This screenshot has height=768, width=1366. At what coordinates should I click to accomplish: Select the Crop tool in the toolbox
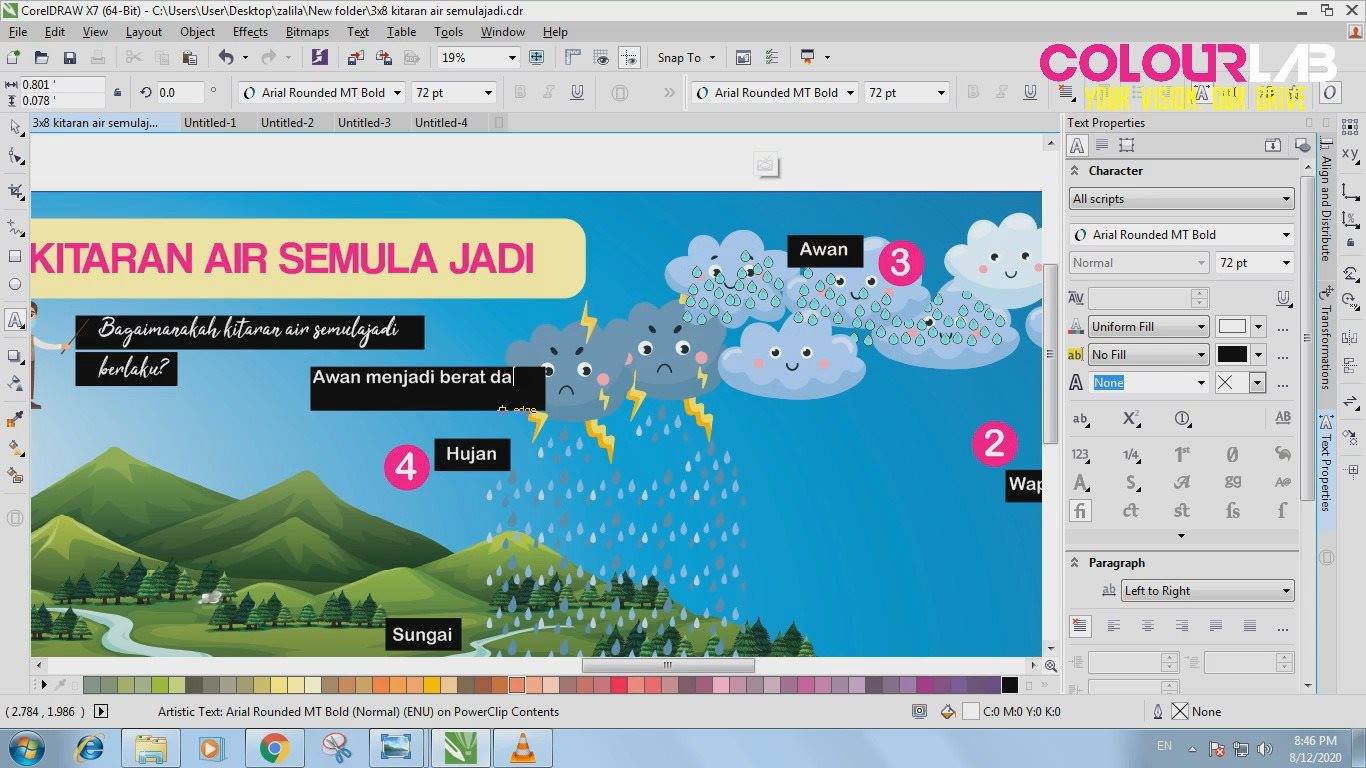pos(15,191)
